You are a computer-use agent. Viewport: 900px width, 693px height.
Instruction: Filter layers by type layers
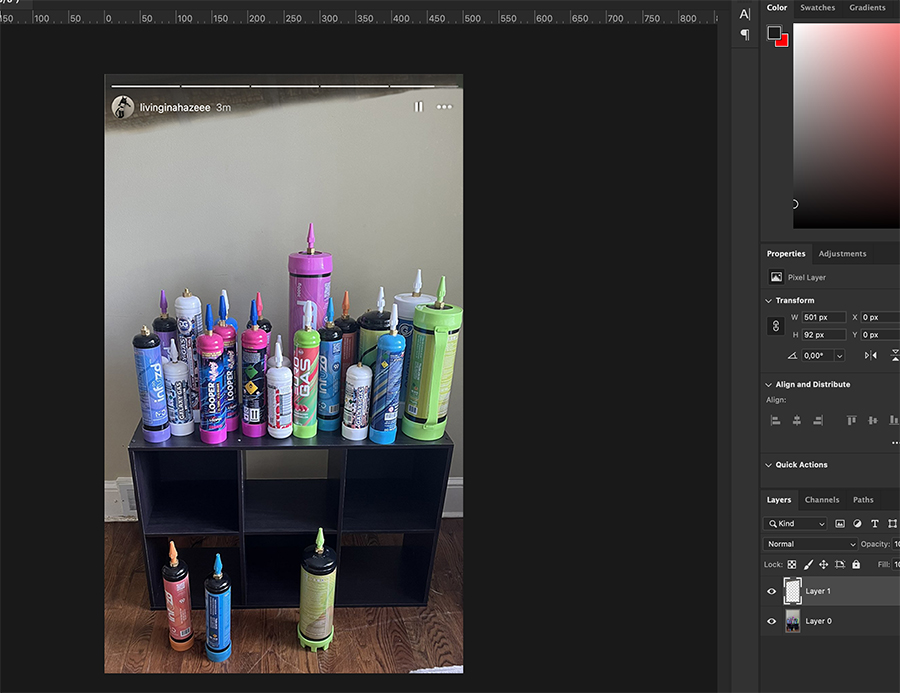[x=875, y=524]
